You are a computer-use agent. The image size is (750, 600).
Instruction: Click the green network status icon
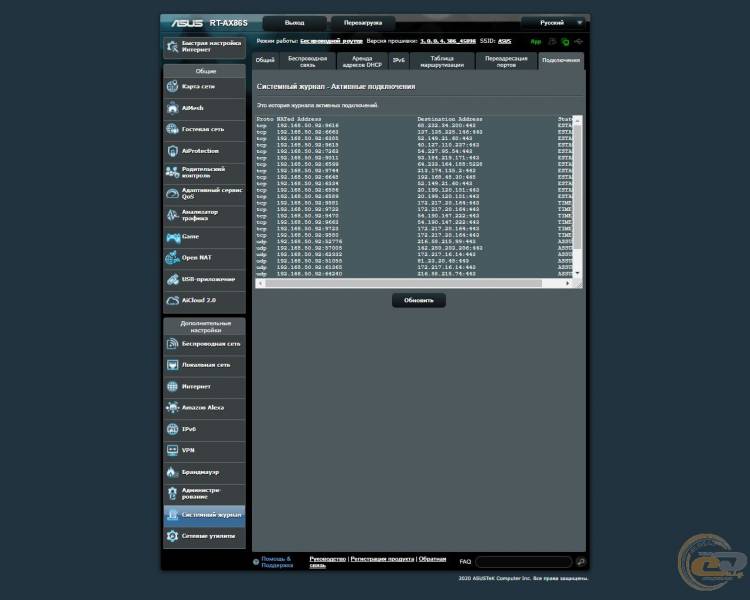565,42
